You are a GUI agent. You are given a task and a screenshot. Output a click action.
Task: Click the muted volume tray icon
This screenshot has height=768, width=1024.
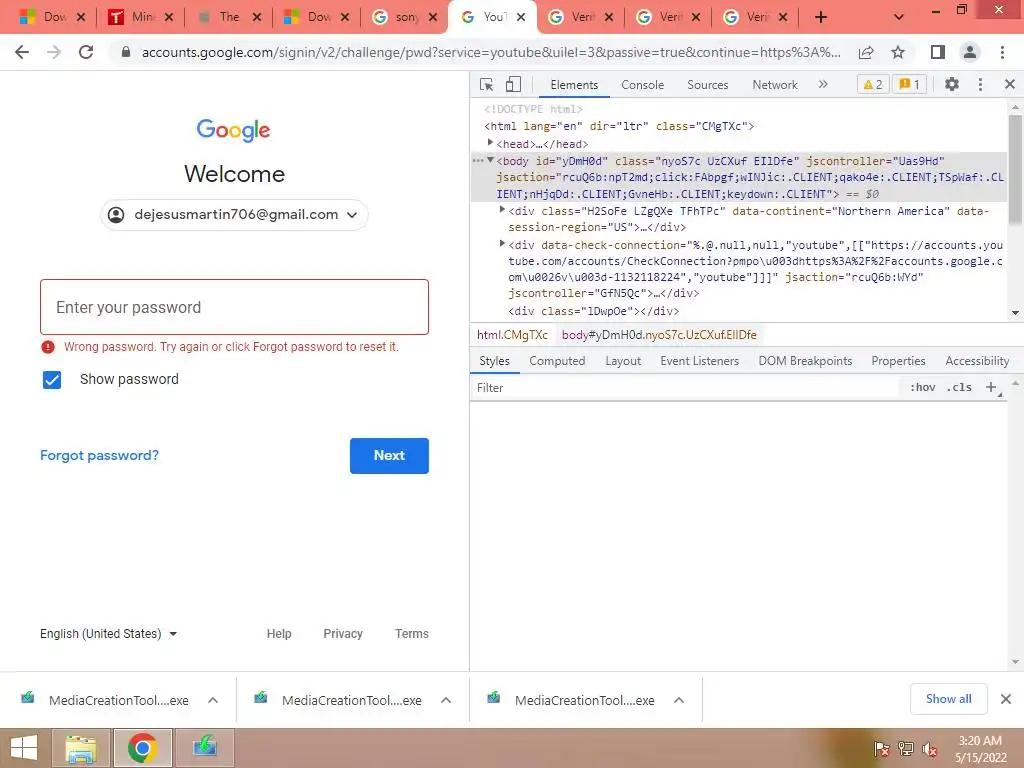tap(930, 749)
